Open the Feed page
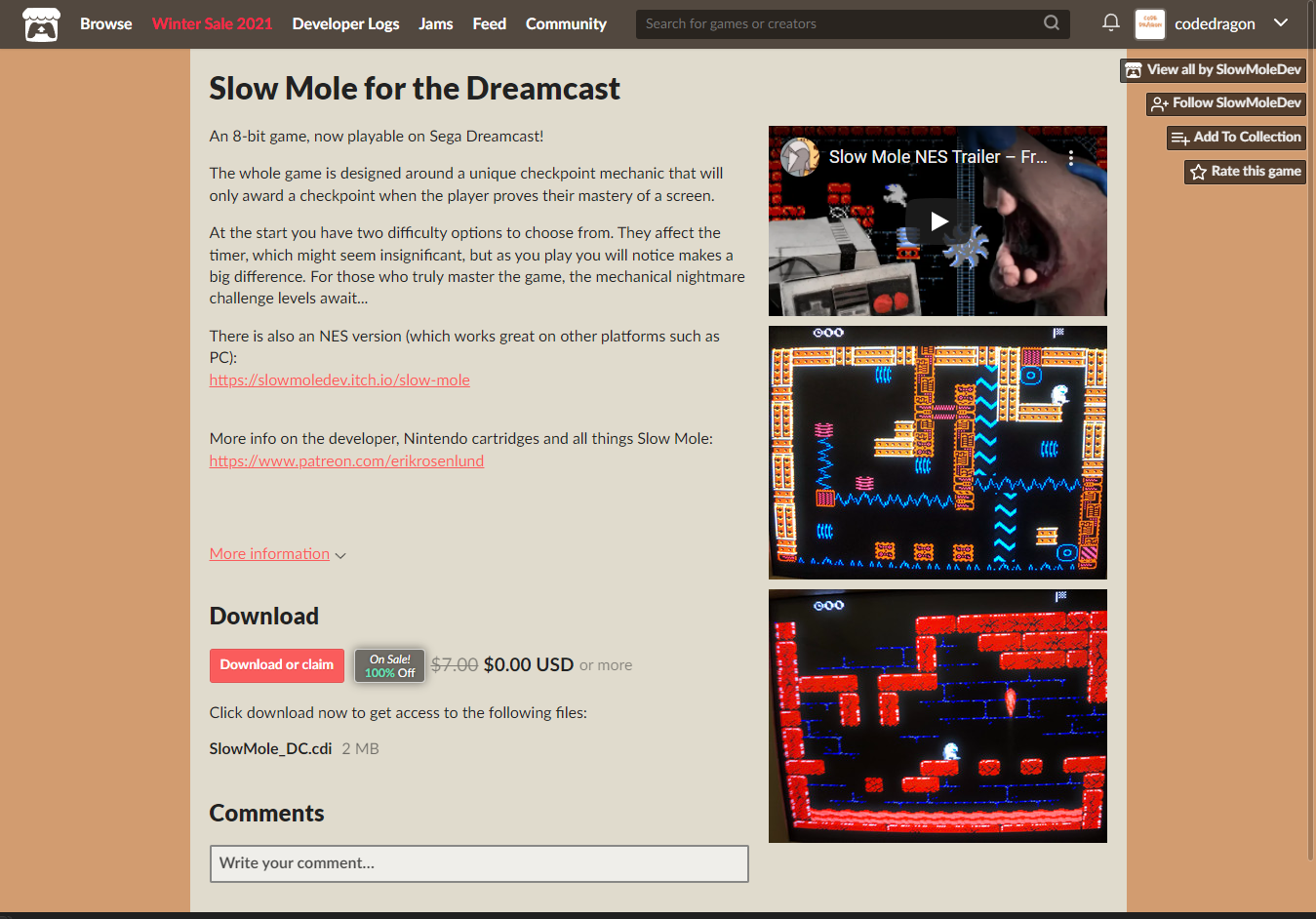Image resolution: width=1316 pixels, height=919 pixels. (489, 23)
